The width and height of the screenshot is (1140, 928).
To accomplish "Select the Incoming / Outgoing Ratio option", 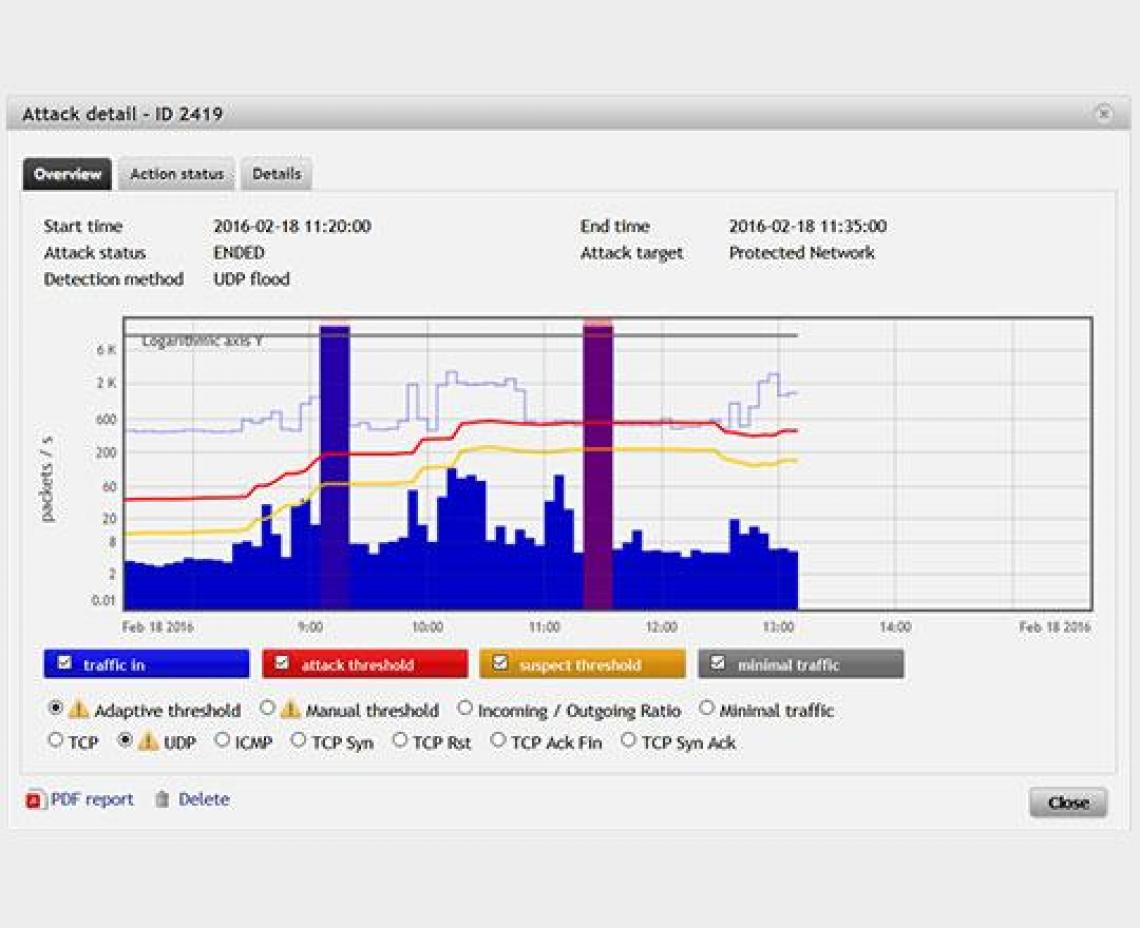I will tap(463, 708).
